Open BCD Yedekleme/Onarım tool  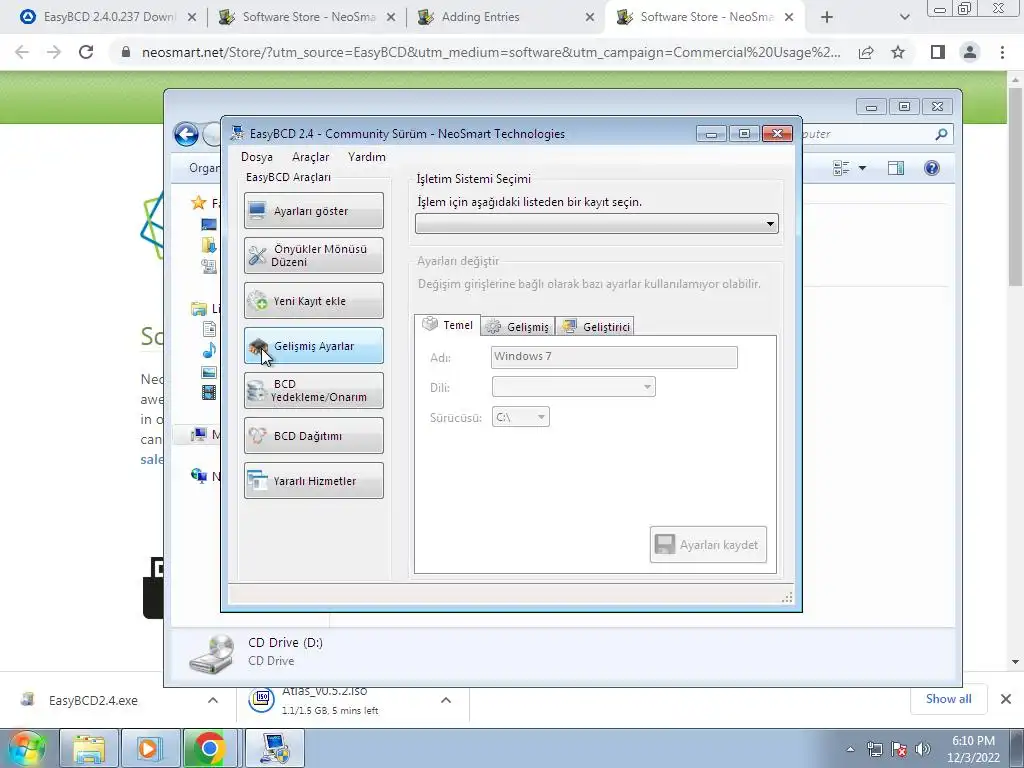click(x=313, y=391)
